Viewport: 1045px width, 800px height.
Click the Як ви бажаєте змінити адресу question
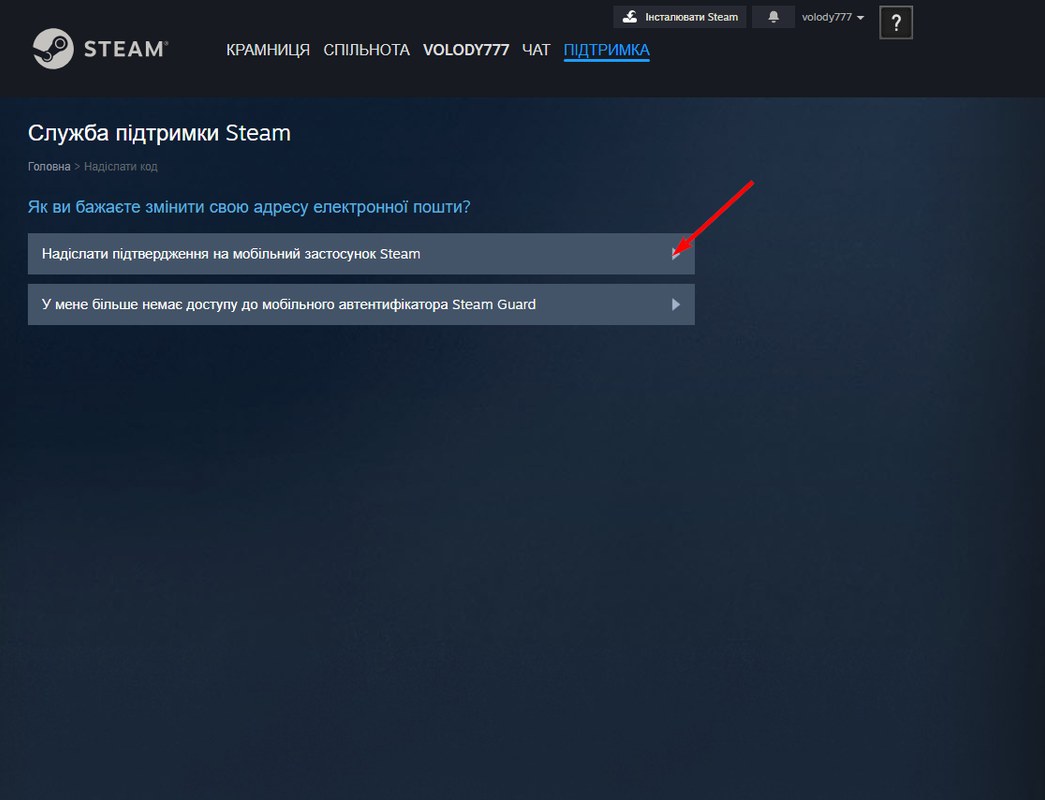click(249, 207)
